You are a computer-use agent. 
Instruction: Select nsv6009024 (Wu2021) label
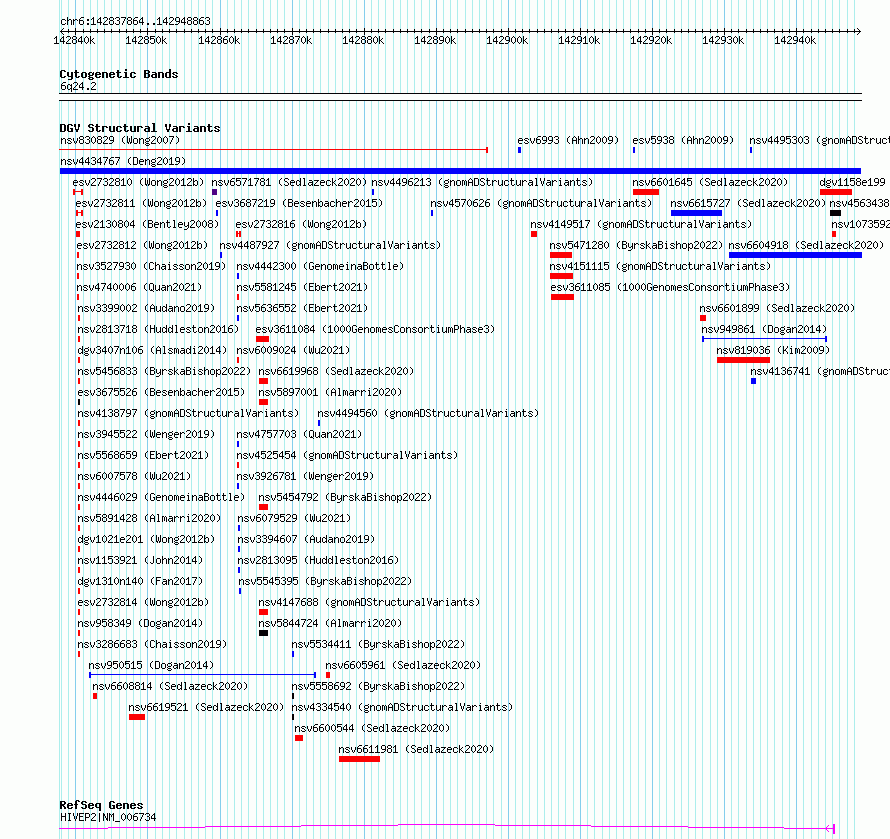(x=293, y=350)
